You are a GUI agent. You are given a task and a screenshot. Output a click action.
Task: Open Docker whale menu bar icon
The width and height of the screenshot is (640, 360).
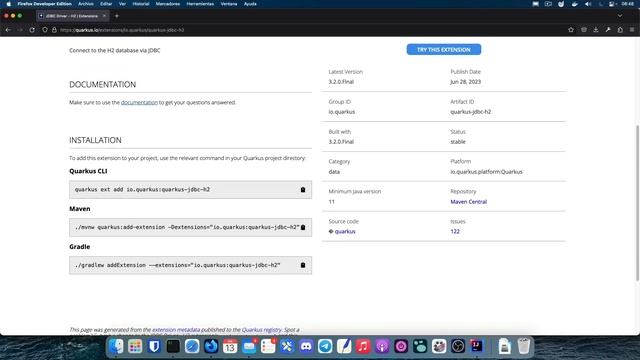575,4
